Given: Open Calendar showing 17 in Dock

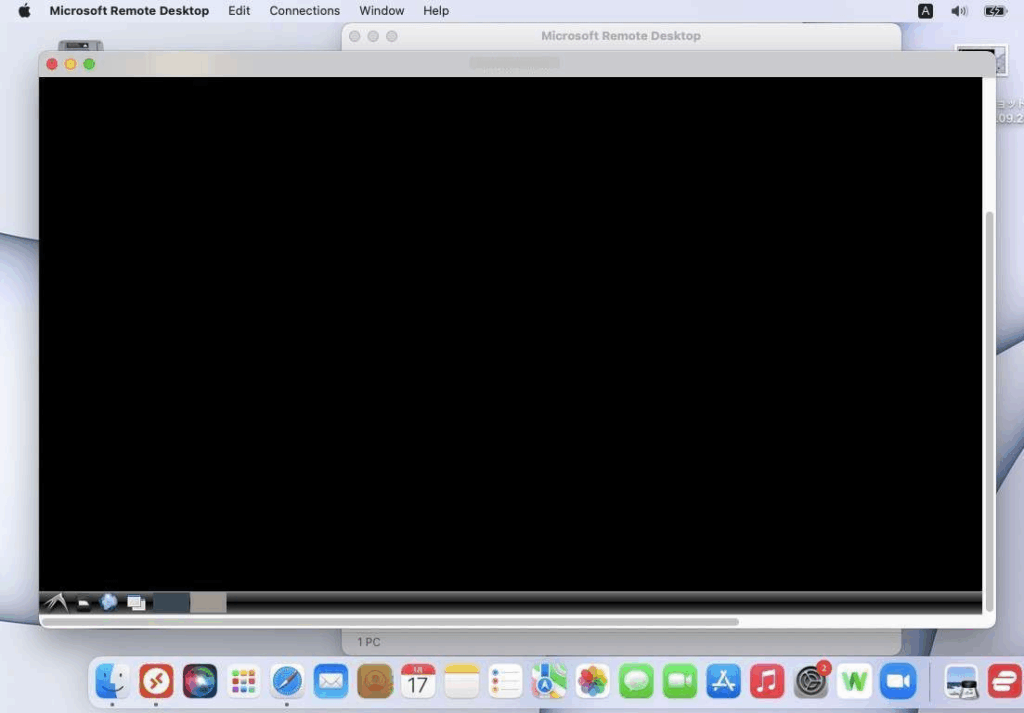Looking at the screenshot, I should (418, 681).
